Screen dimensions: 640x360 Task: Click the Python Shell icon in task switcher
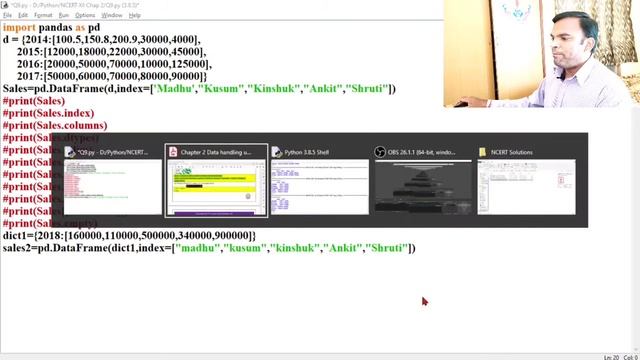[x=277, y=152]
